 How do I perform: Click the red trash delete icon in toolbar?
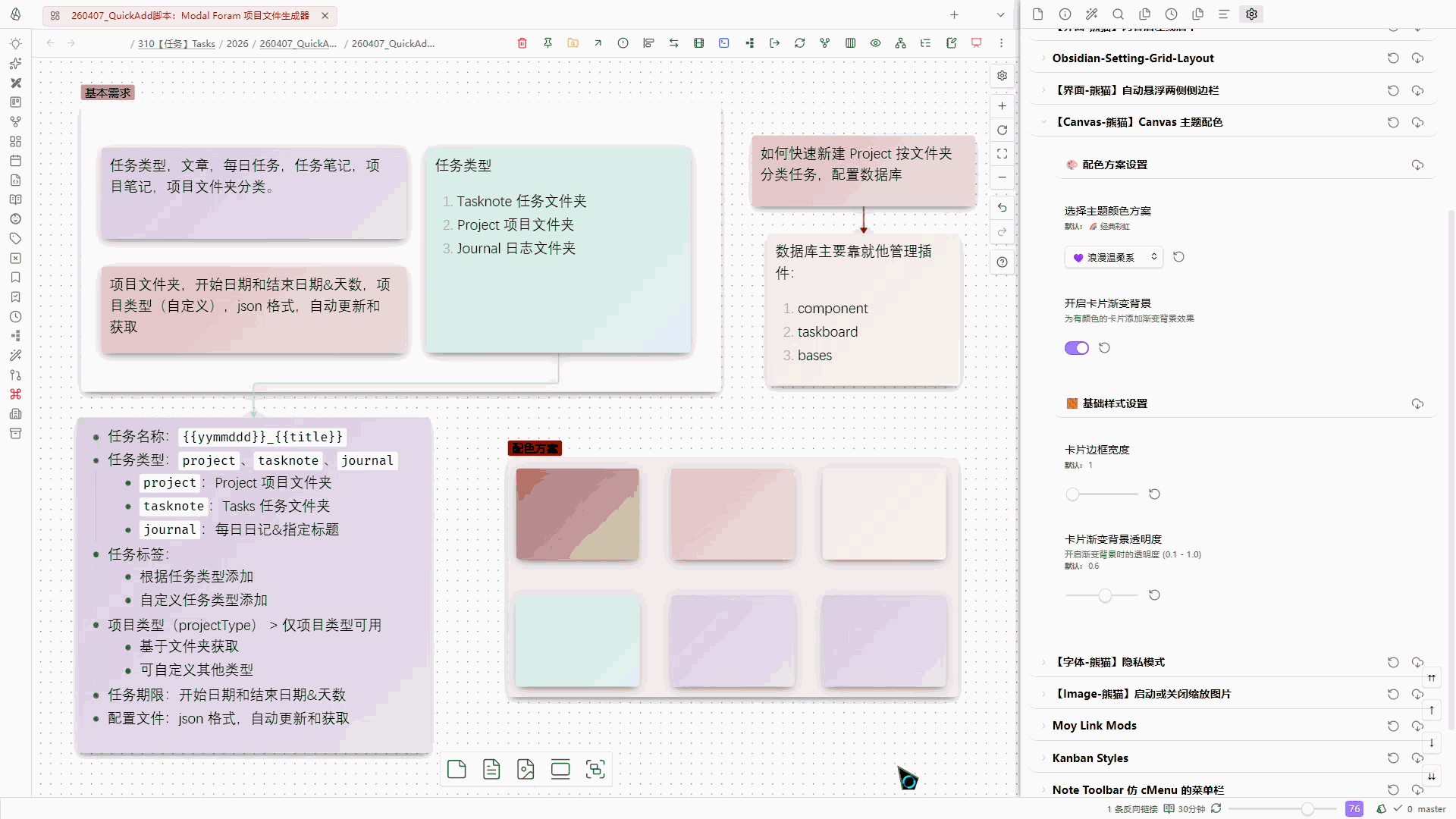pyautogui.click(x=522, y=43)
